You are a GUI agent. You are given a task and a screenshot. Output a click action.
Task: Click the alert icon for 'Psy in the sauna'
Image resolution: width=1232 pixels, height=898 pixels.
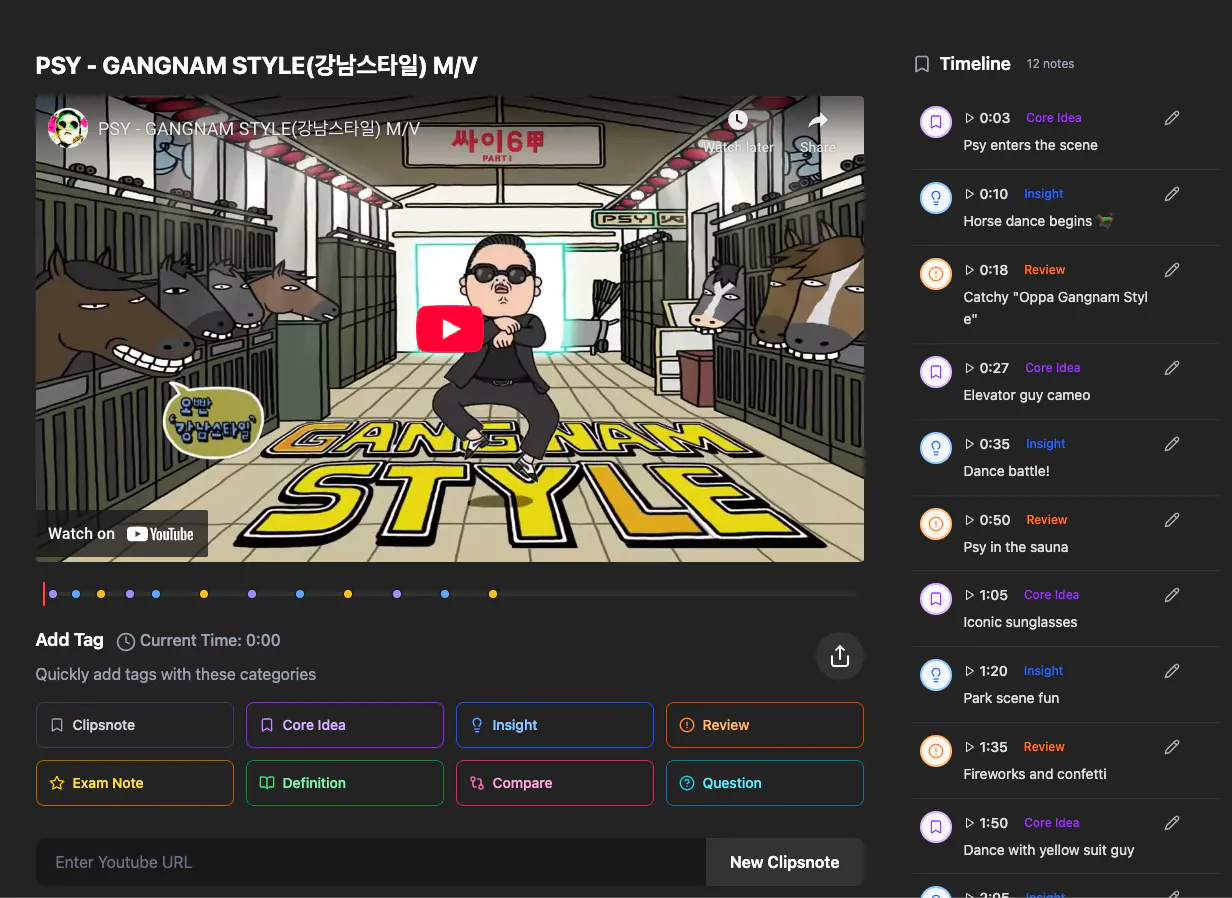[x=936, y=524]
